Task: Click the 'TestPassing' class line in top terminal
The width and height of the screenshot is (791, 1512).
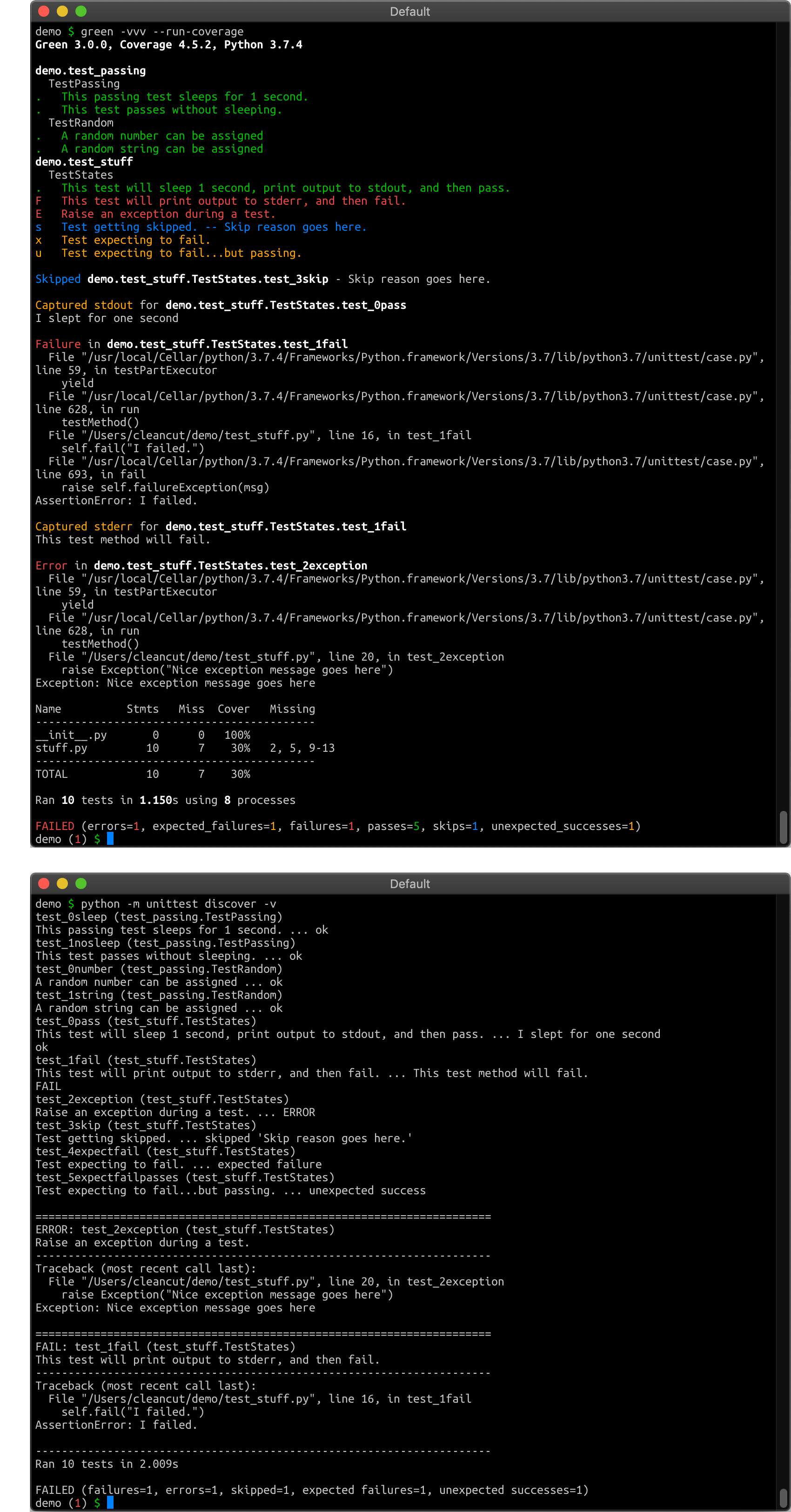Action: click(84, 83)
